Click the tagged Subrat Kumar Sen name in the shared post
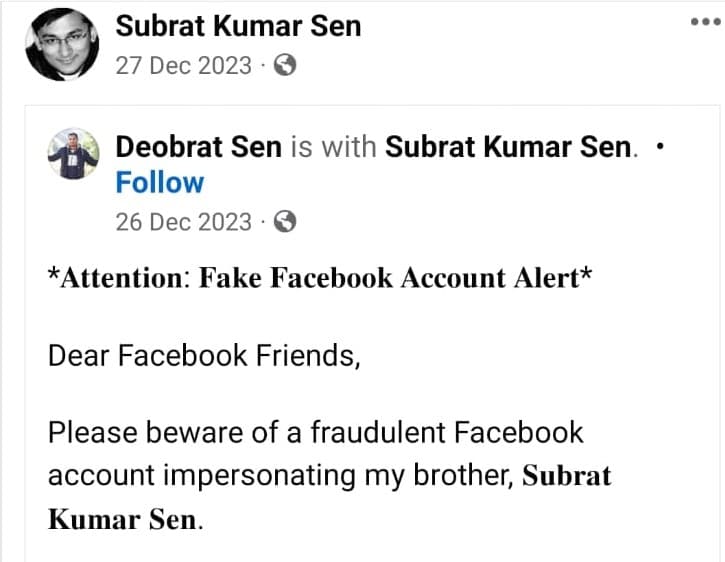This screenshot has height=562, width=725. coord(510,147)
